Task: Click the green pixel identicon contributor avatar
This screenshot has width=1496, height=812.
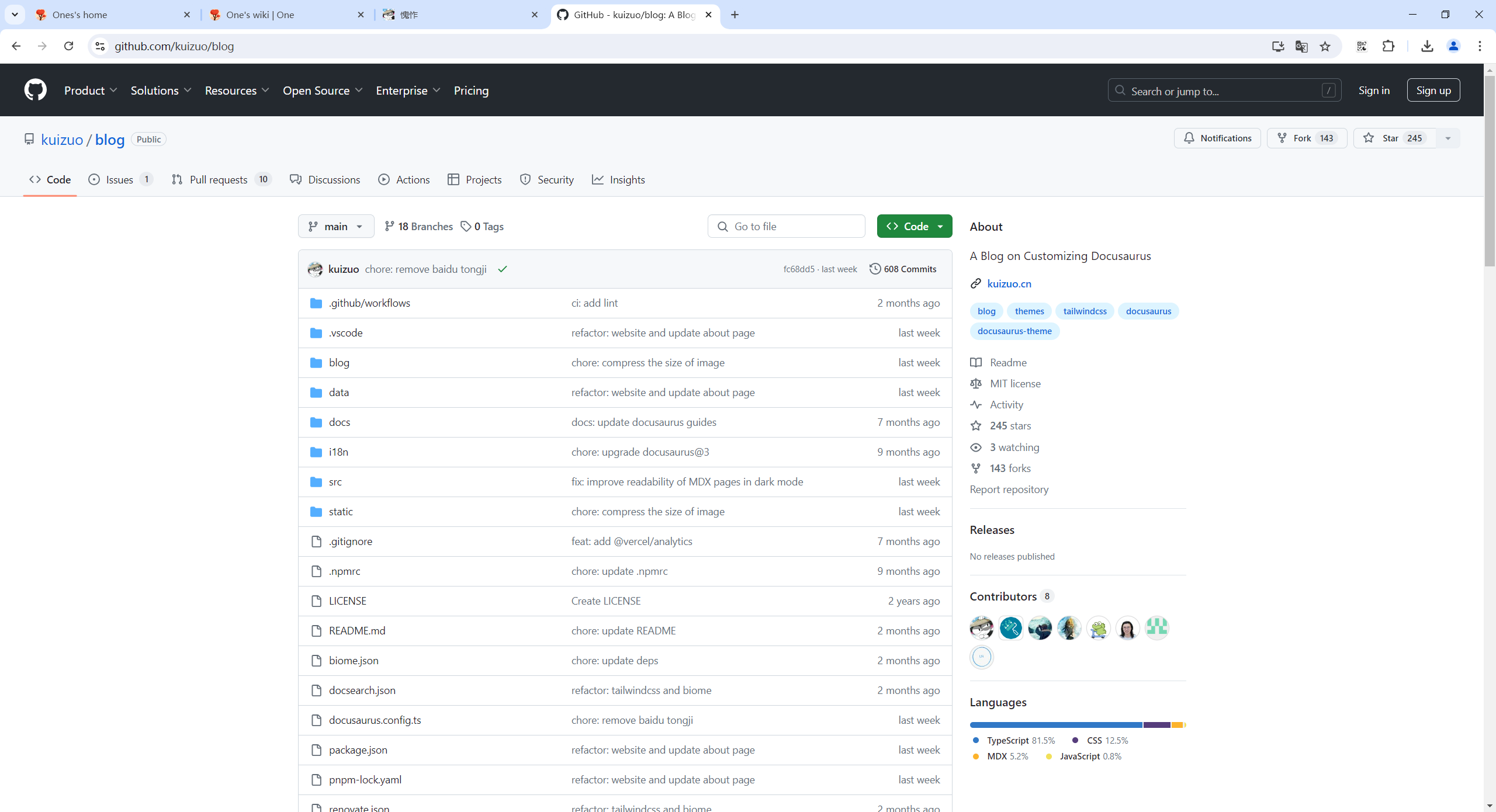Action: [1157, 628]
